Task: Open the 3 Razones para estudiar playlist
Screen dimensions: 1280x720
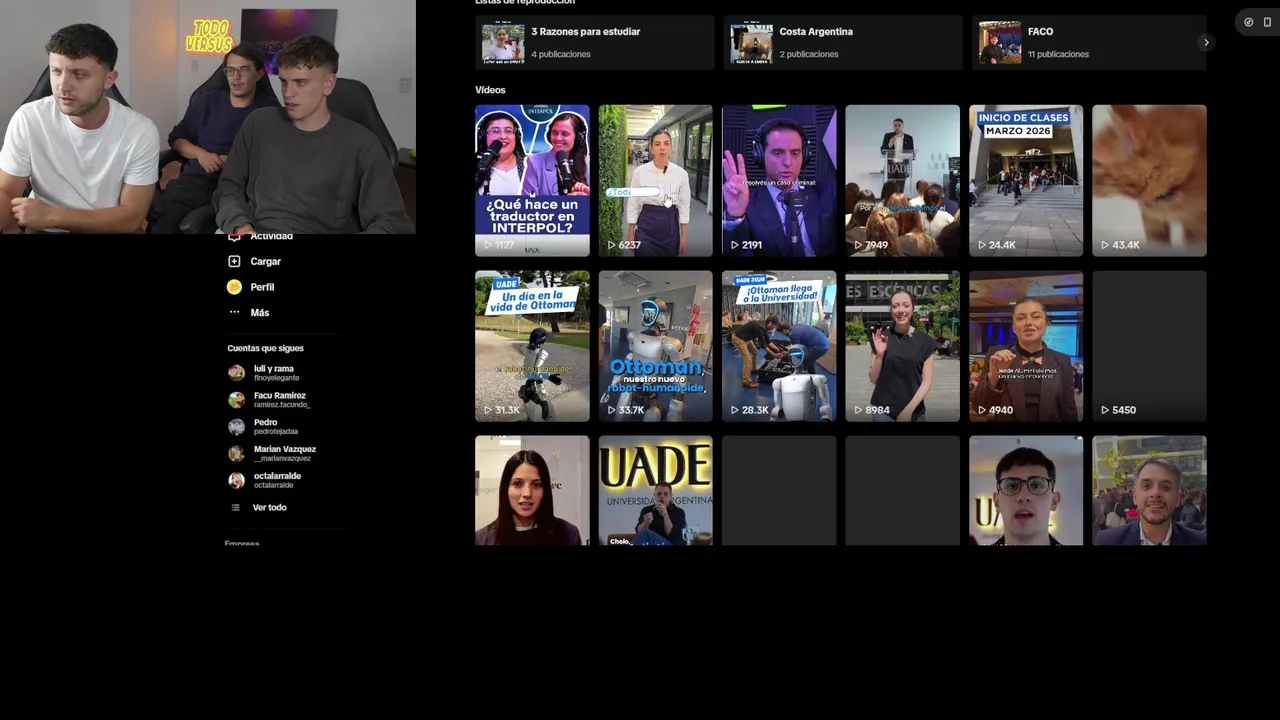Action: [594, 42]
